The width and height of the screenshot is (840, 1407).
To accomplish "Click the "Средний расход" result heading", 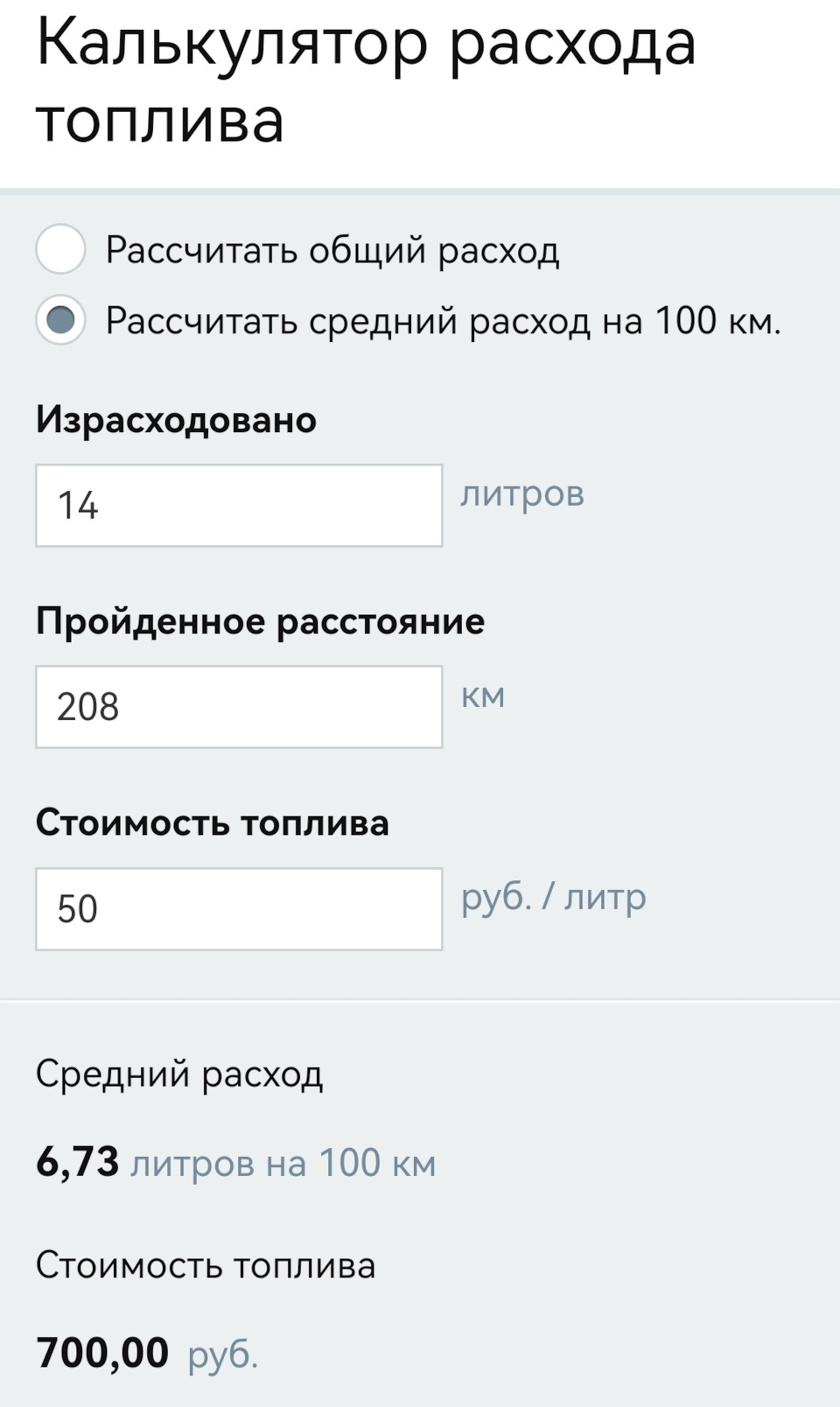I will pos(179,1074).
